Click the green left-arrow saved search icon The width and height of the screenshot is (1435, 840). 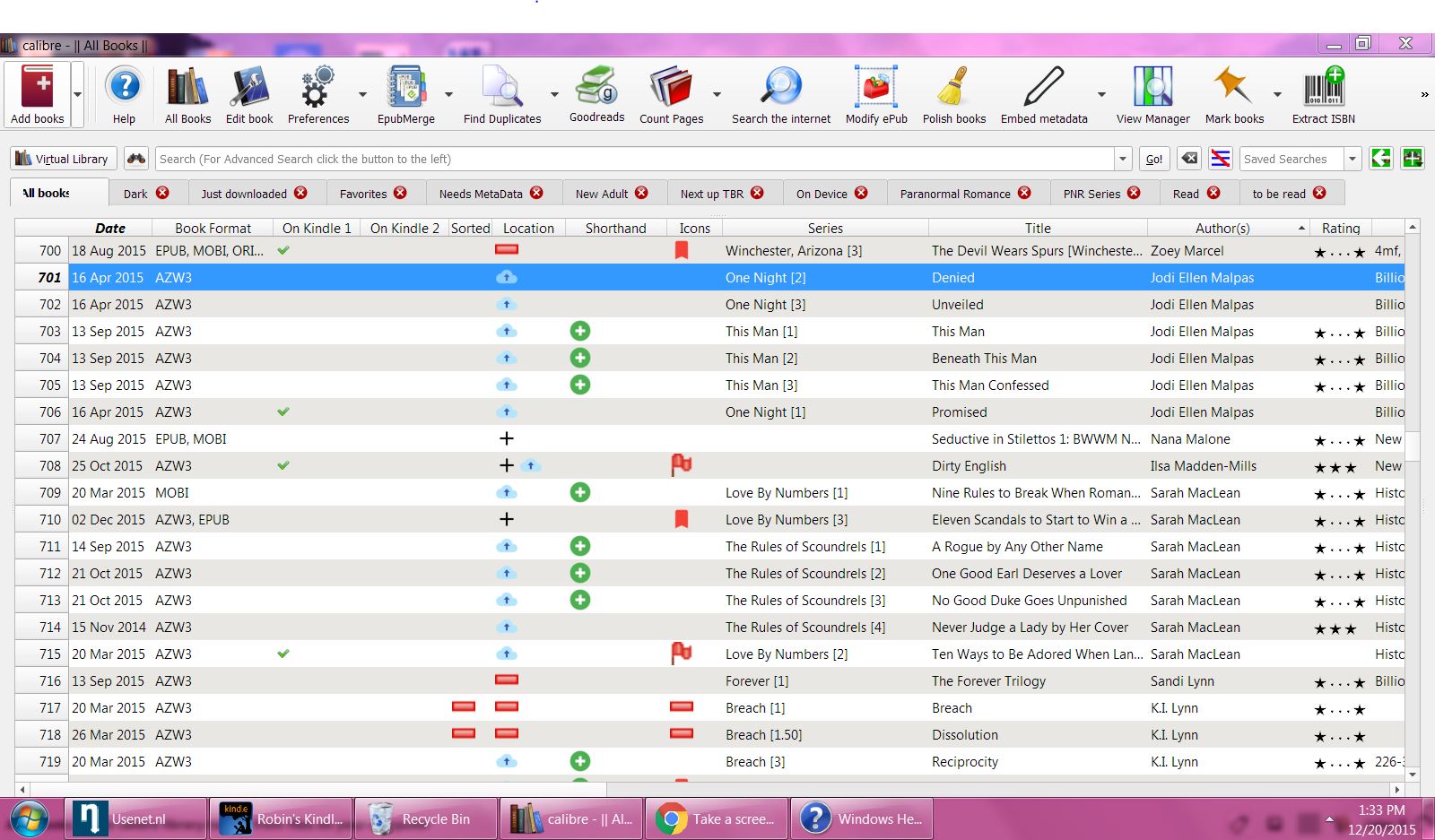point(1381,159)
